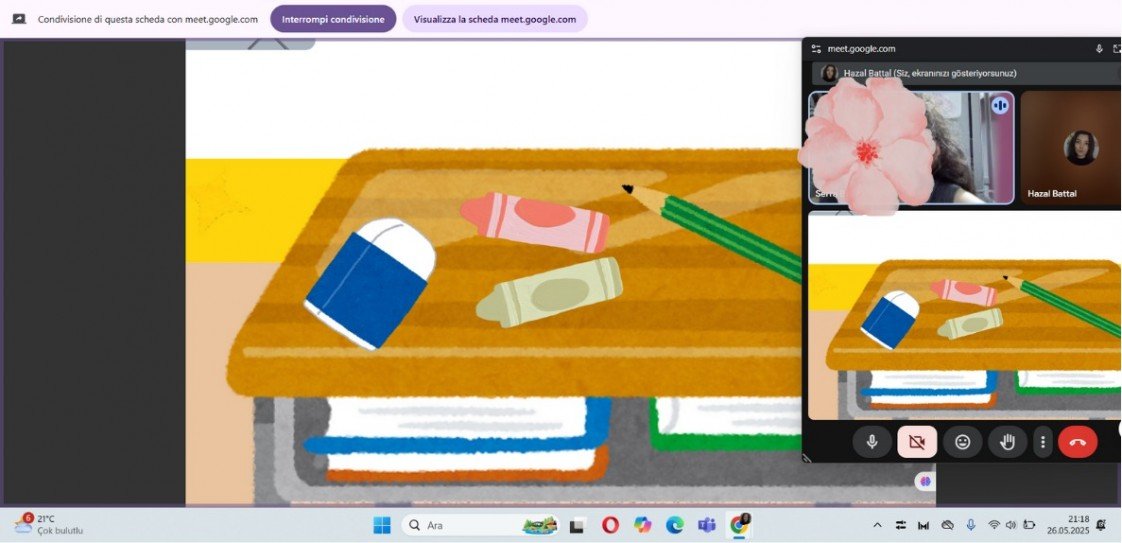This screenshot has height=543, width=1122.
Task: Turn on the camera in Meet
Action: pyautogui.click(x=917, y=442)
